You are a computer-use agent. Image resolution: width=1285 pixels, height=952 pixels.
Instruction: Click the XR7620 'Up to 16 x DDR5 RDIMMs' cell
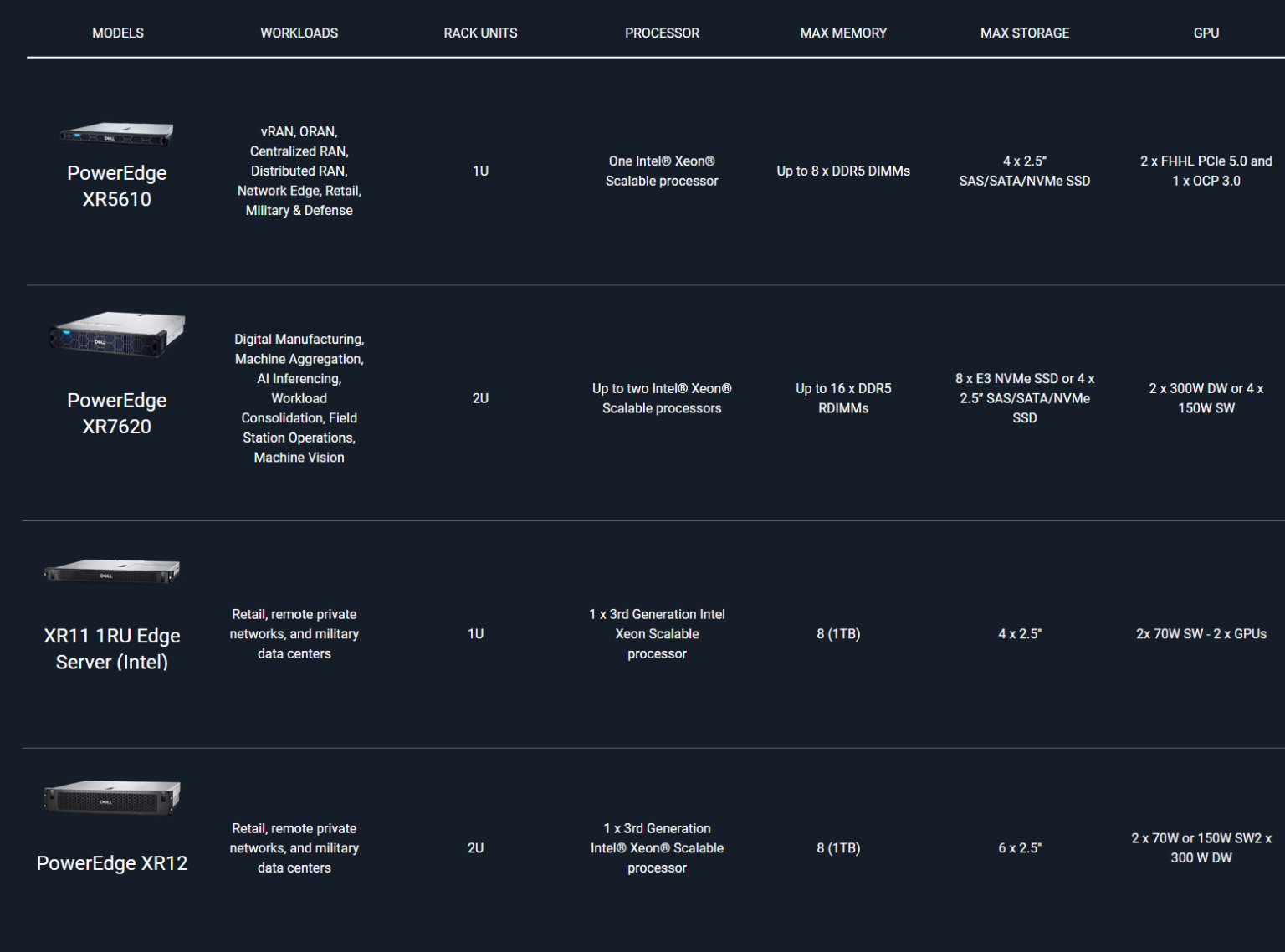pos(843,398)
